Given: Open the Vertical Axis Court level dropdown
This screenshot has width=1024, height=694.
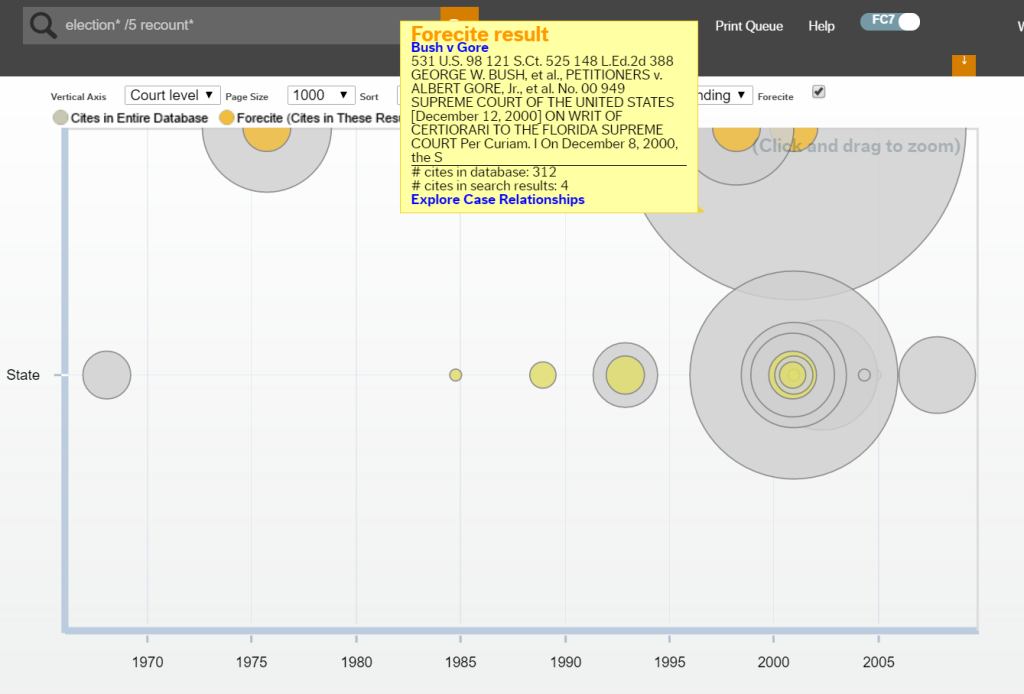Looking at the screenshot, I should pos(173,95).
